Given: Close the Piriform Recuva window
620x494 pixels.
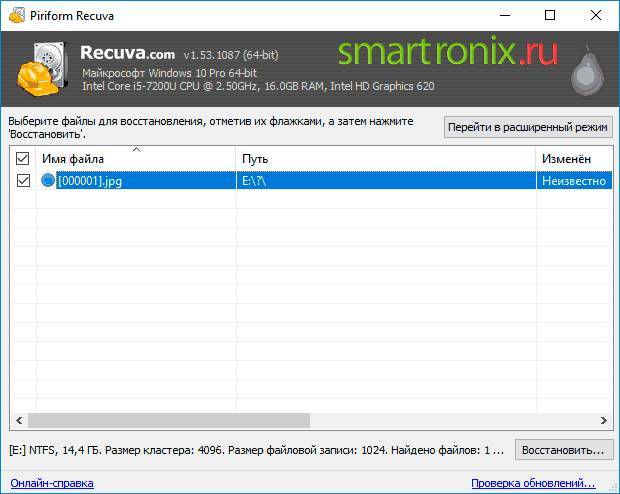Looking at the screenshot, I should 595,15.
